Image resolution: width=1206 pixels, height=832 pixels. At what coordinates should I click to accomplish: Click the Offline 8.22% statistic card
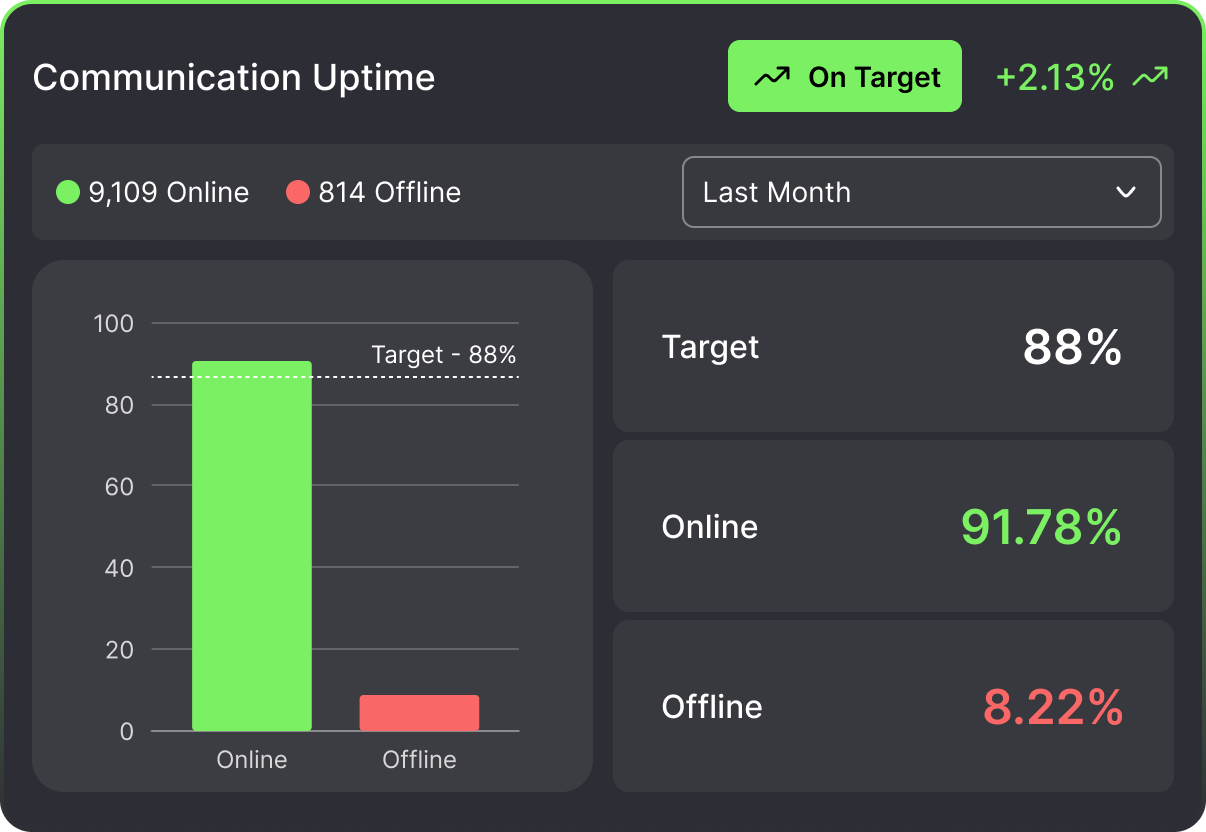tap(893, 706)
